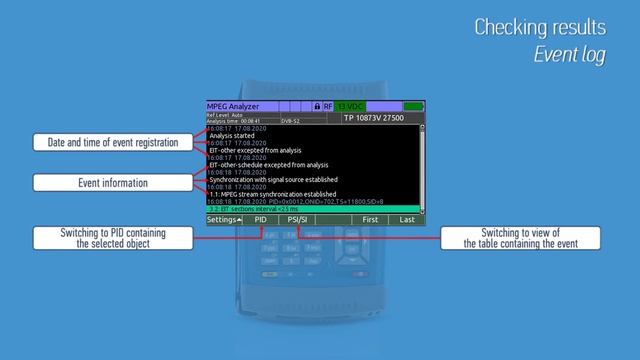The width and height of the screenshot is (640, 360).
Task: Click the green battery level icon
Action: pyautogui.click(x=413, y=107)
